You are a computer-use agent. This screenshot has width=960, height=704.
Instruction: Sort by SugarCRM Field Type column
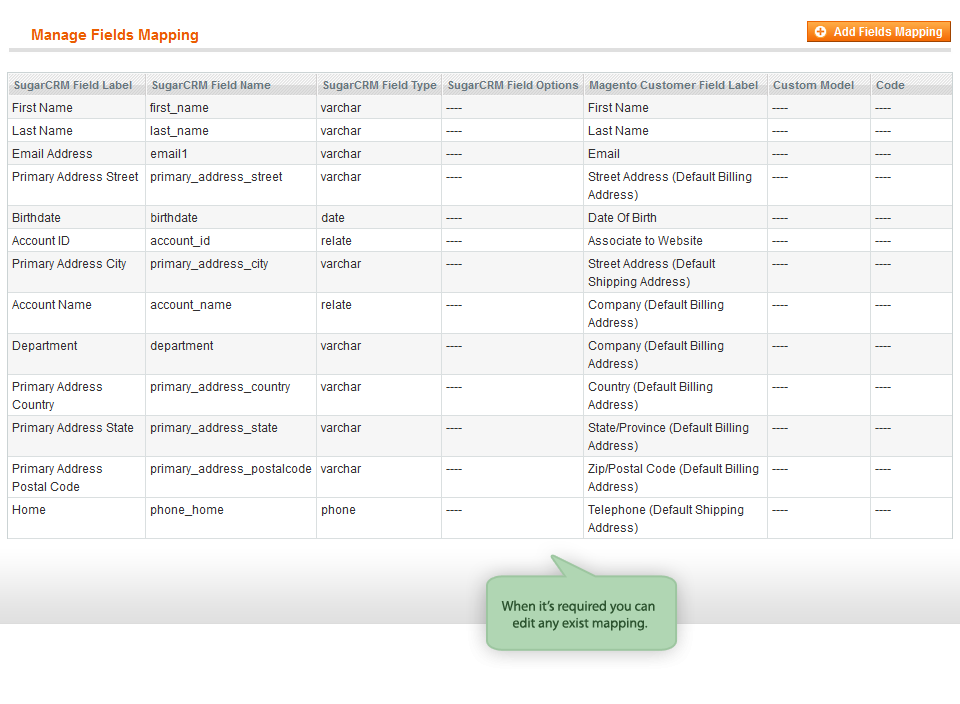[380, 85]
